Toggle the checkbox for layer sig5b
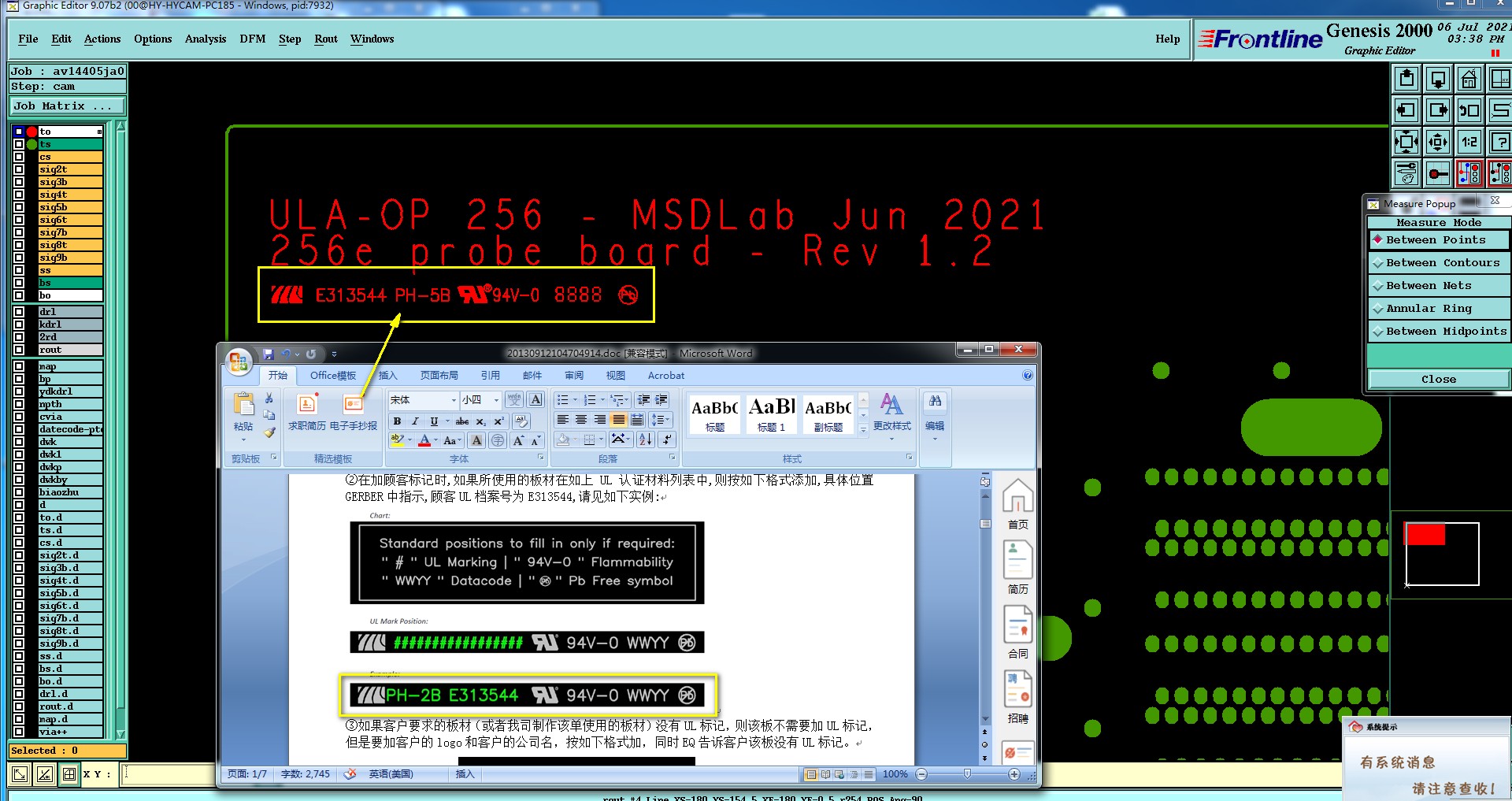 (19, 207)
